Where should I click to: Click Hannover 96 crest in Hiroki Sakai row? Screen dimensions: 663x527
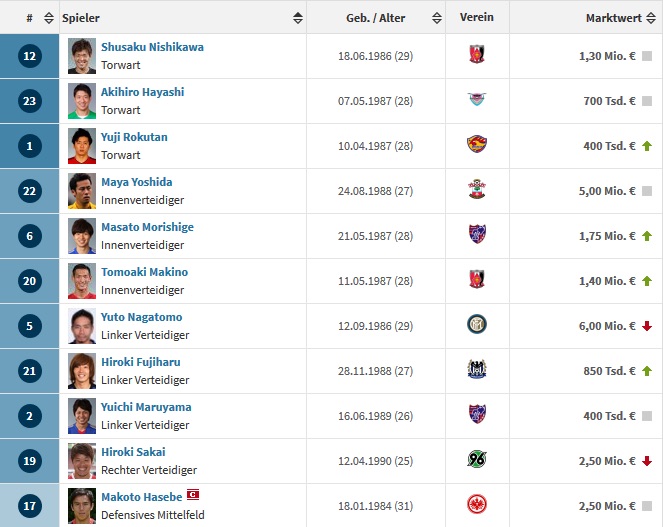pyautogui.click(x=476, y=461)
